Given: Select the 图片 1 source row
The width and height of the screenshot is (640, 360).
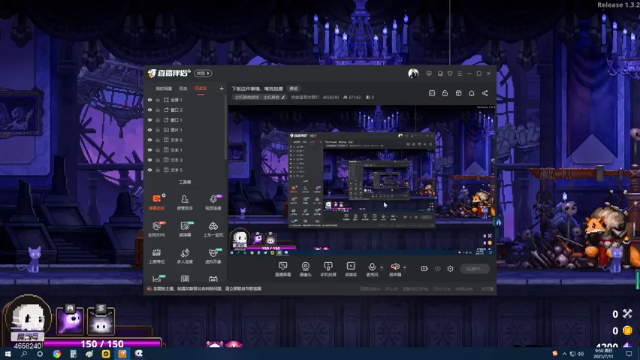Looking at the screenshot, I should click(x=186, y=130).
